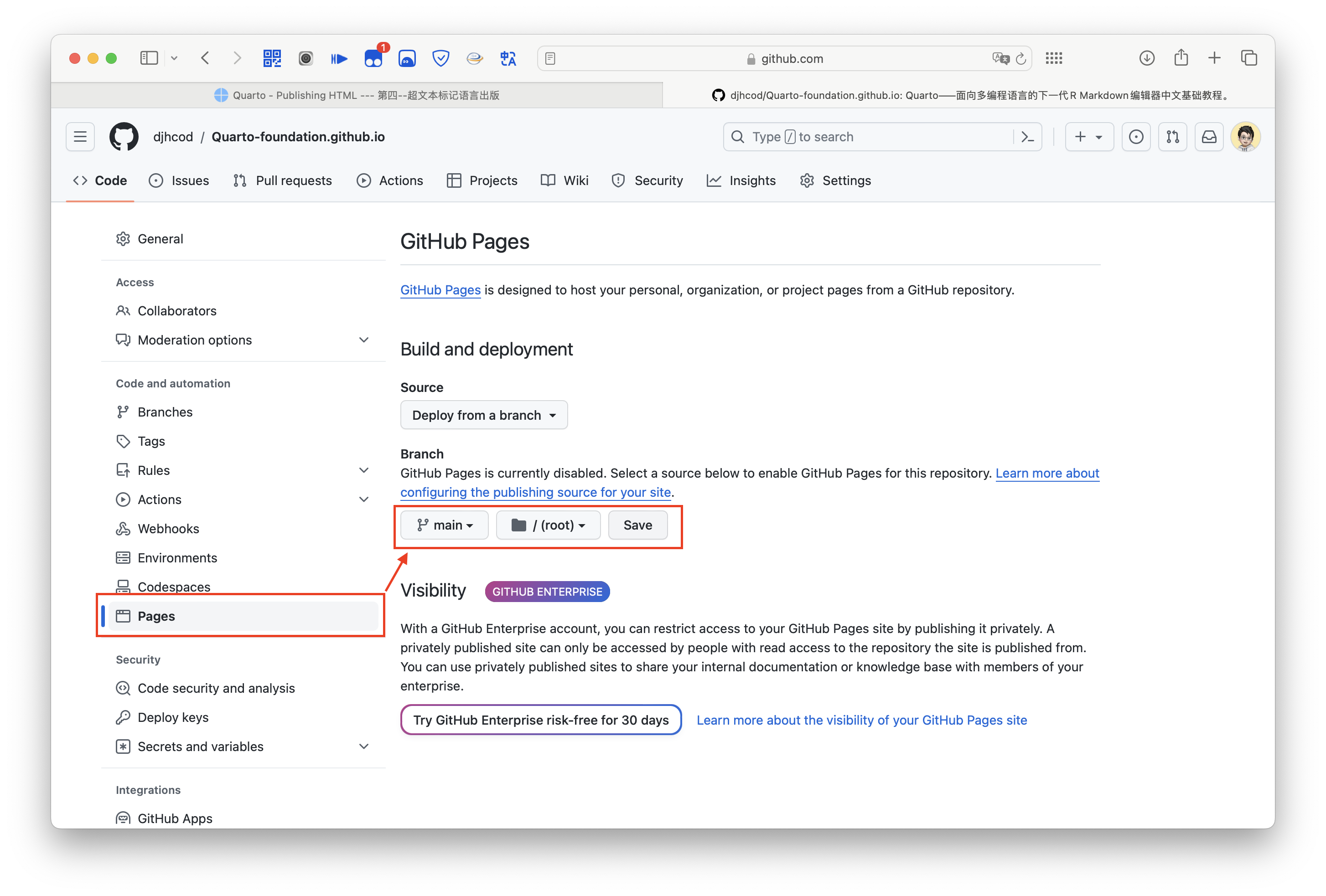Open the main branch selector dropdown
1326x896 pixels.
(445, 525)
